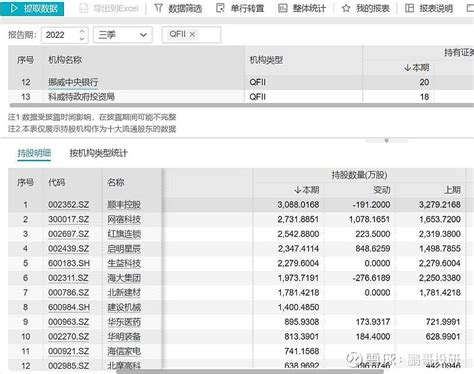Increase the report year 2022 stepper
Screen dimensions: 474x374
point(82,31)
